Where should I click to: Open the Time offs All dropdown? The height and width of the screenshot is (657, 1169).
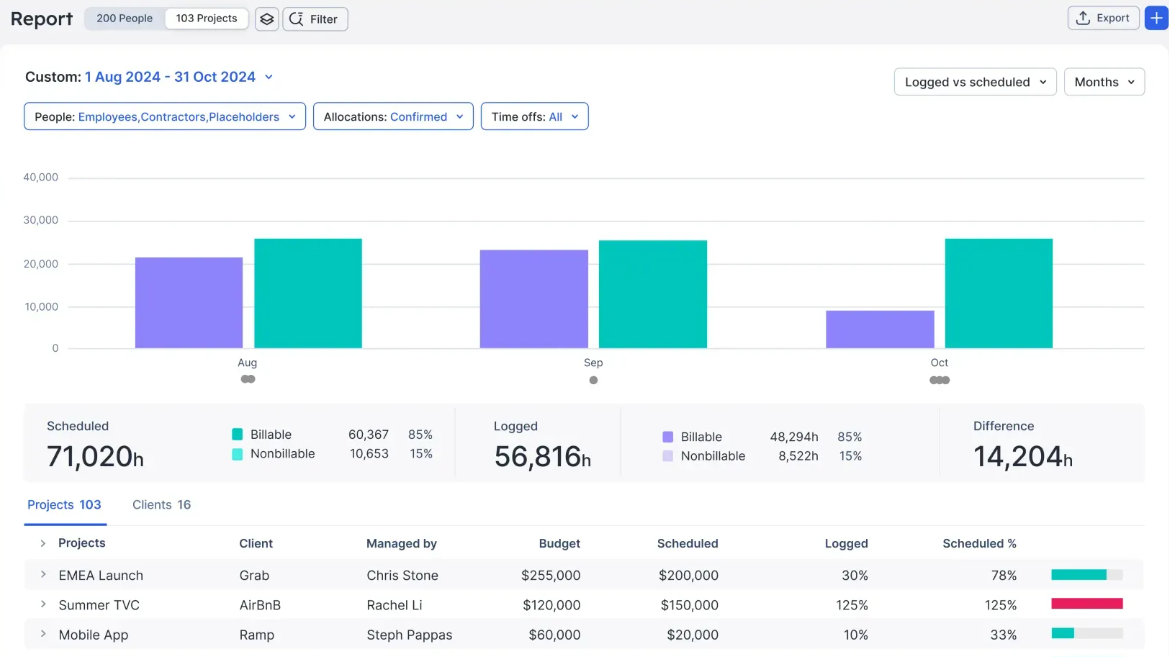[535, 116]
